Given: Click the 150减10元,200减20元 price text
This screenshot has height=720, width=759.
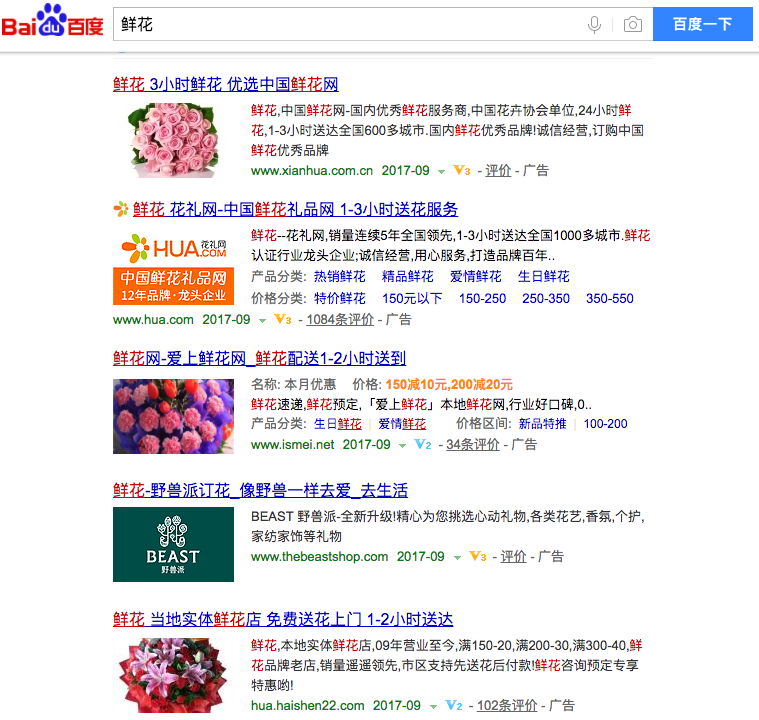Looking at the screenshot, I should (x=449, y=385).
